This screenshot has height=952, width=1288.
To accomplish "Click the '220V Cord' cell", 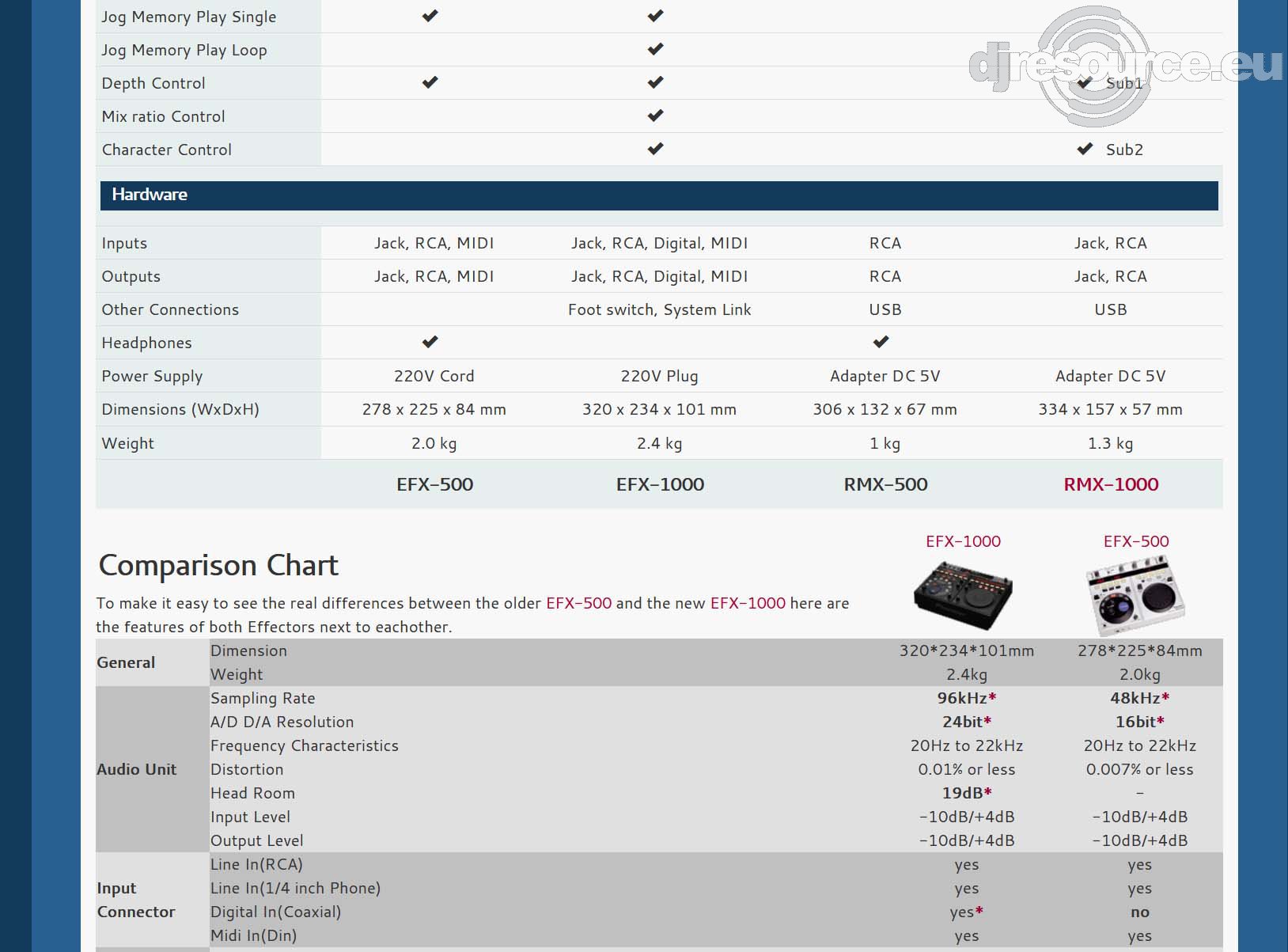I will pos(434,376).
